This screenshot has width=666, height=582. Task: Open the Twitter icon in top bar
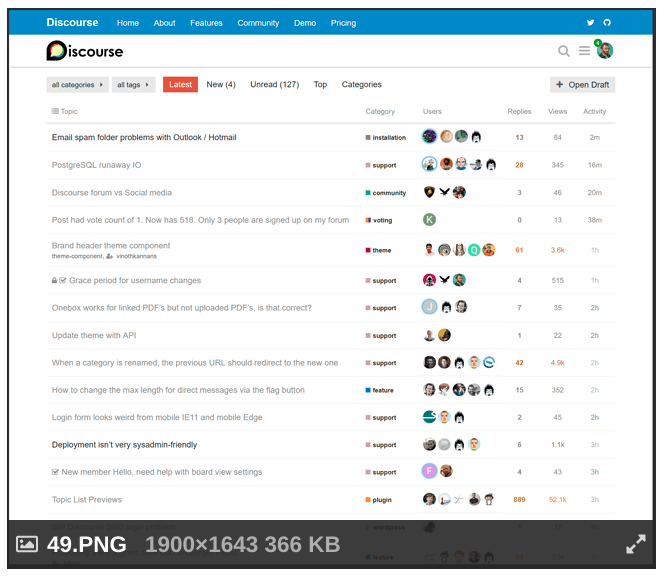[590, 23]
